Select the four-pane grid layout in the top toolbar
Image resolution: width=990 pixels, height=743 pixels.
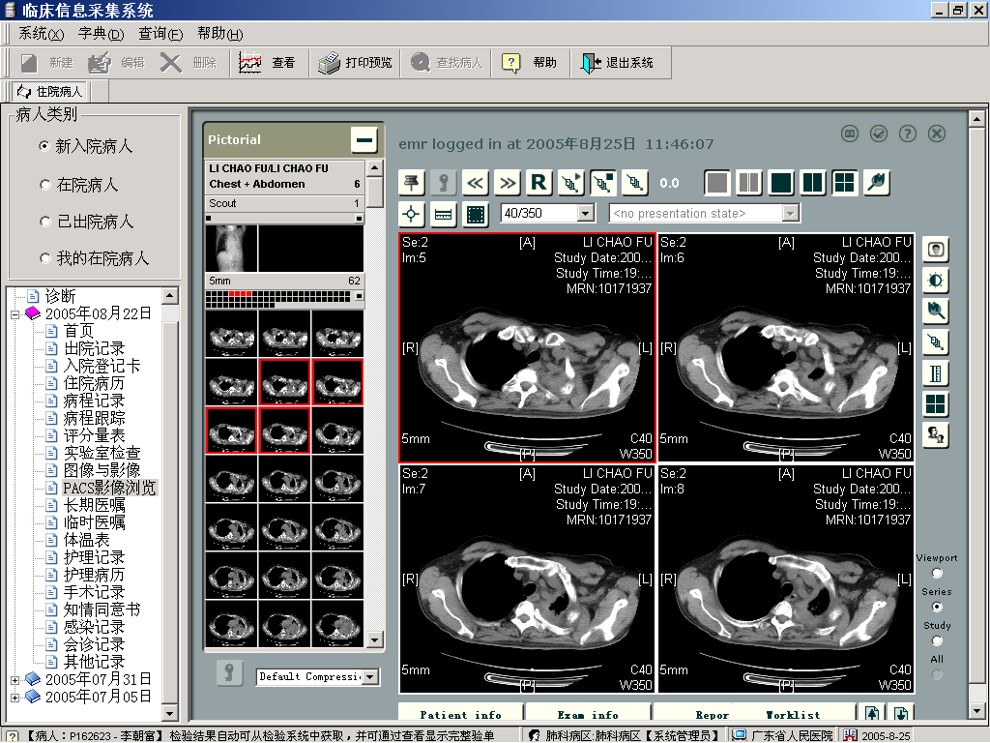click(844, 183)
